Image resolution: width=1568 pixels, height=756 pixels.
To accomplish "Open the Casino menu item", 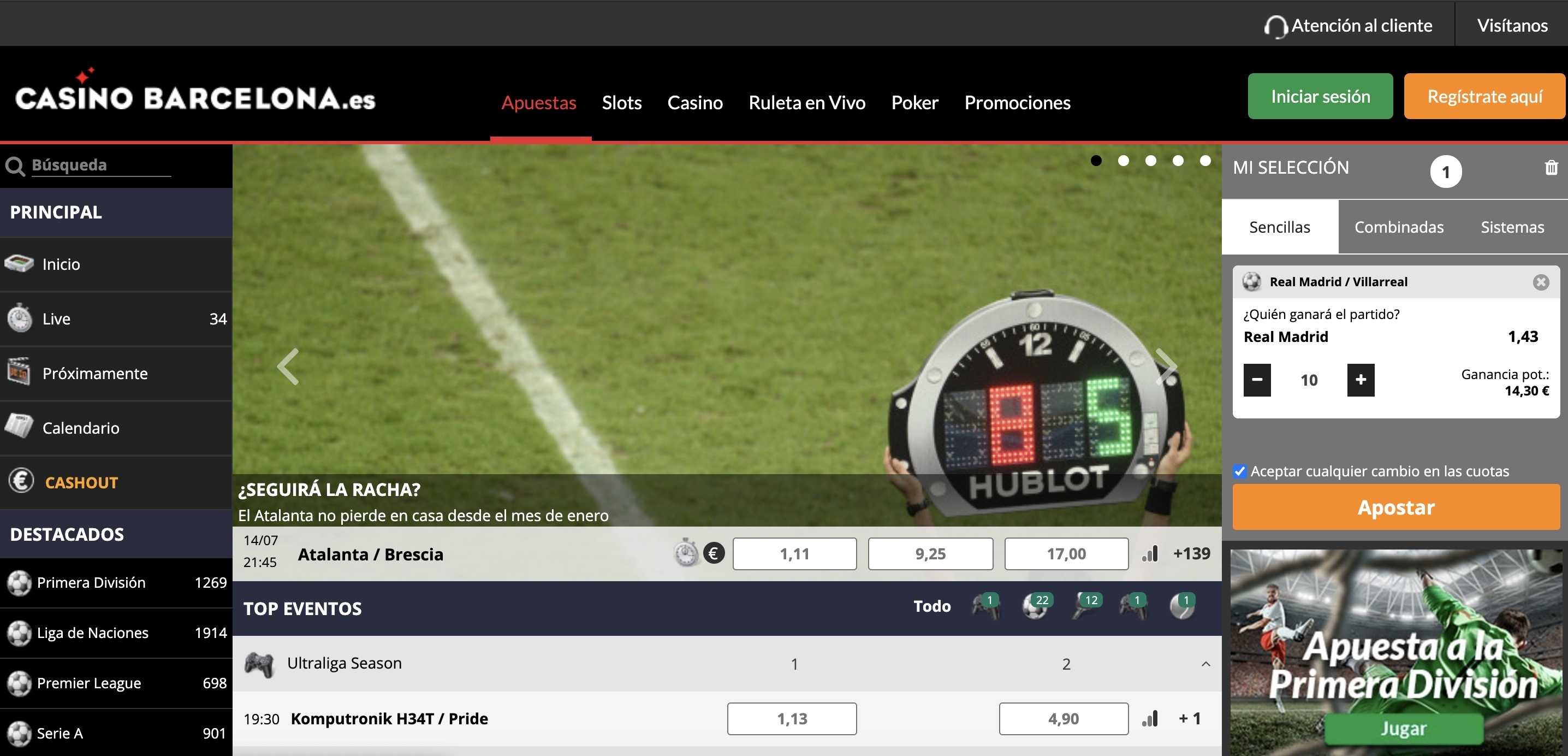I will 694,102.
